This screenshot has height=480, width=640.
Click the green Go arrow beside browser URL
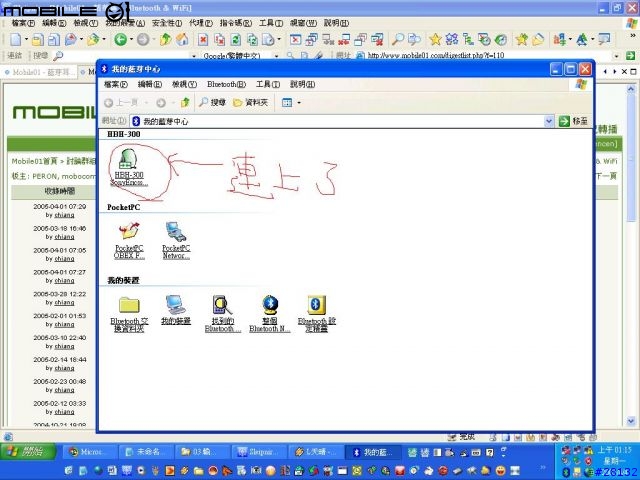[x=630, y=56]
